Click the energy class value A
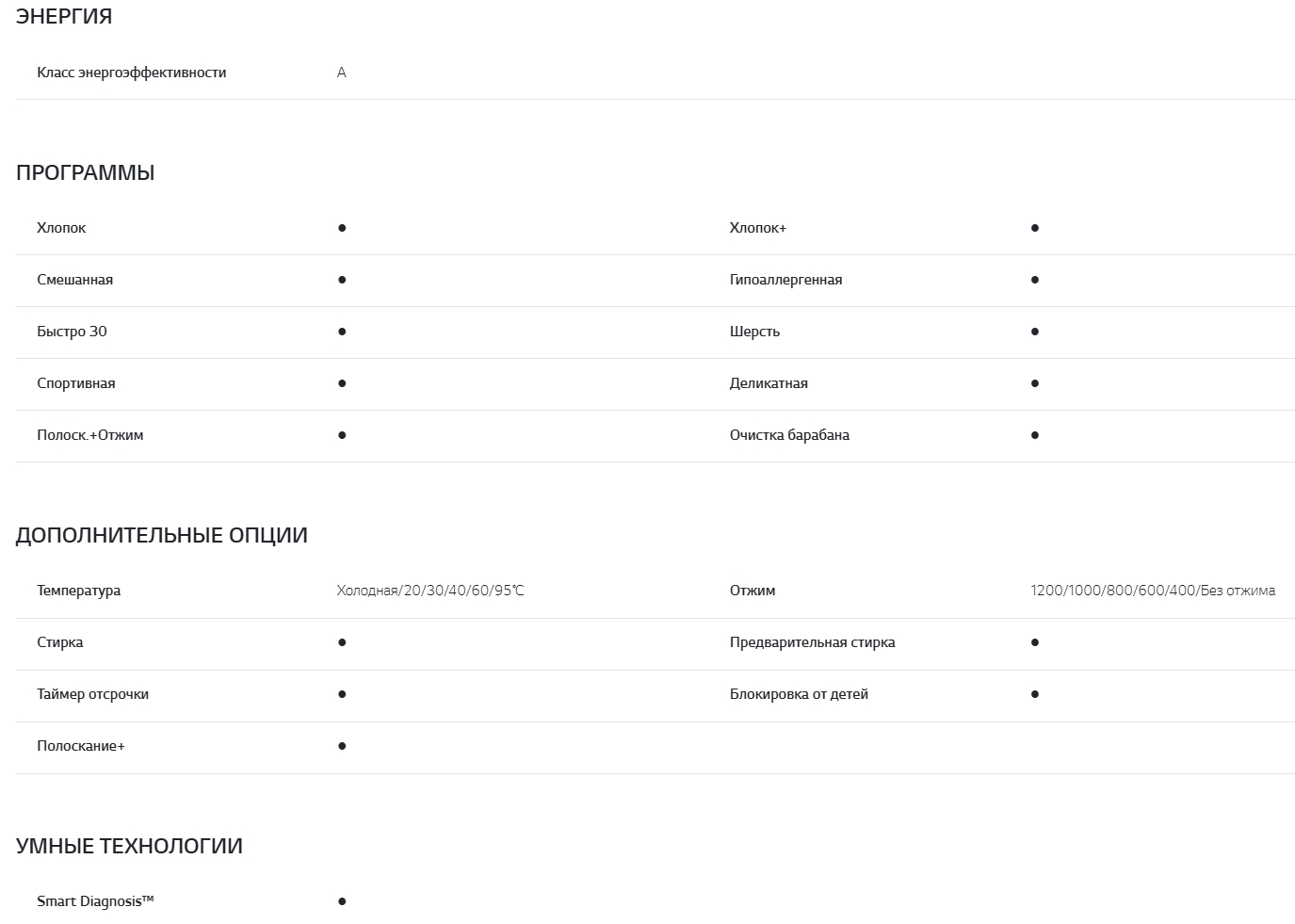Viewport: 1295px width, 924px height. tap(341, 73)
